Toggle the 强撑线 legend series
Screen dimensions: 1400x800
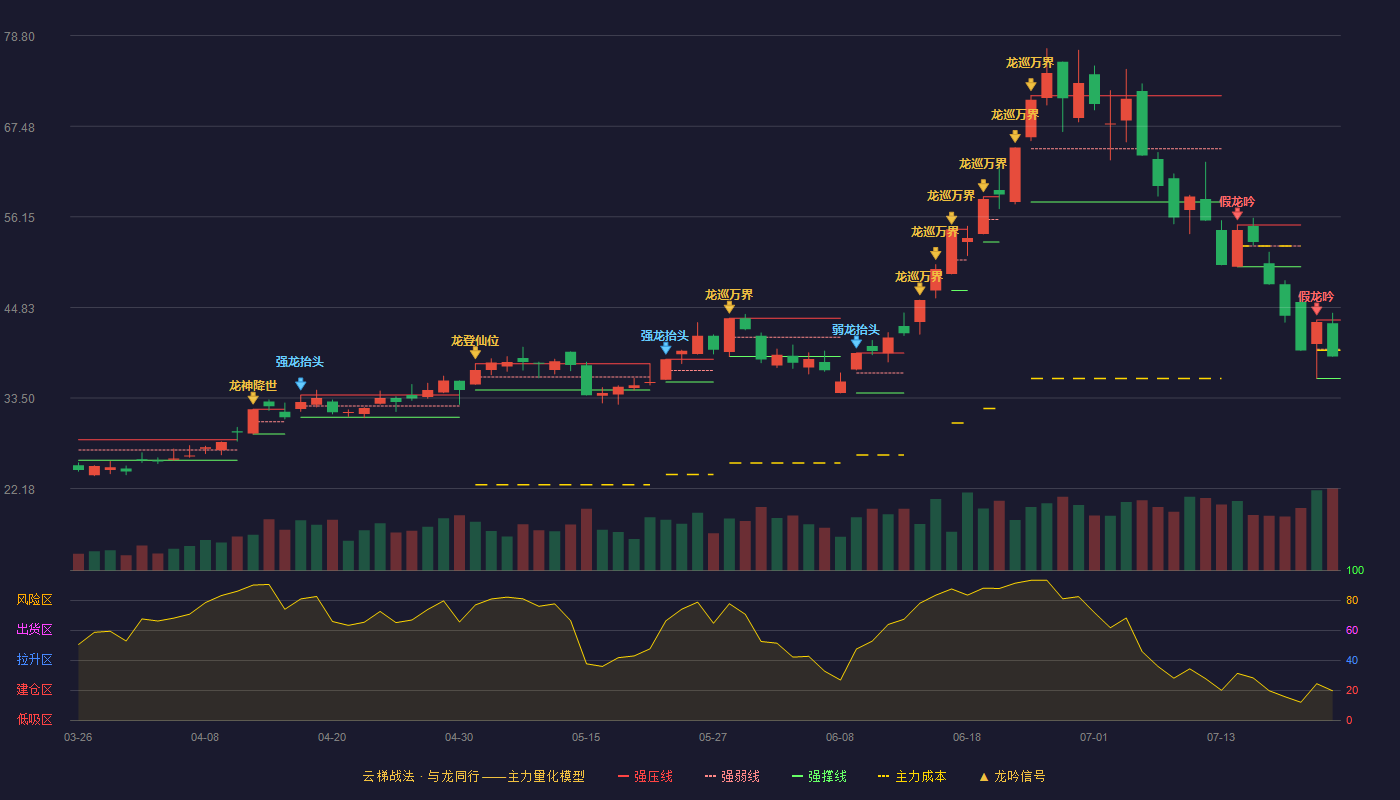click(x=818, y=776)
